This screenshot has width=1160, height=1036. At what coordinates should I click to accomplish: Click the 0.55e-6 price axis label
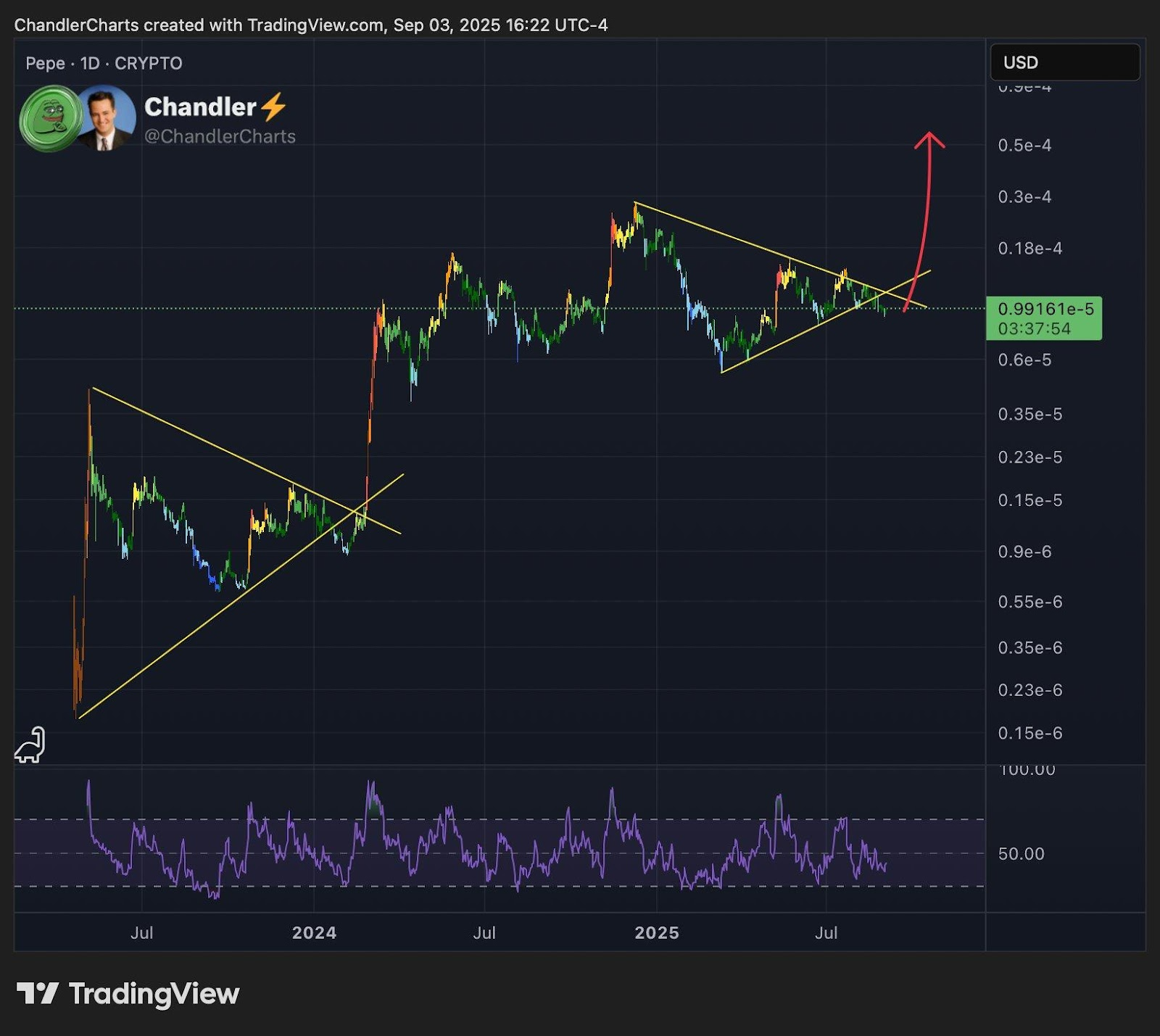[1030, 602]
